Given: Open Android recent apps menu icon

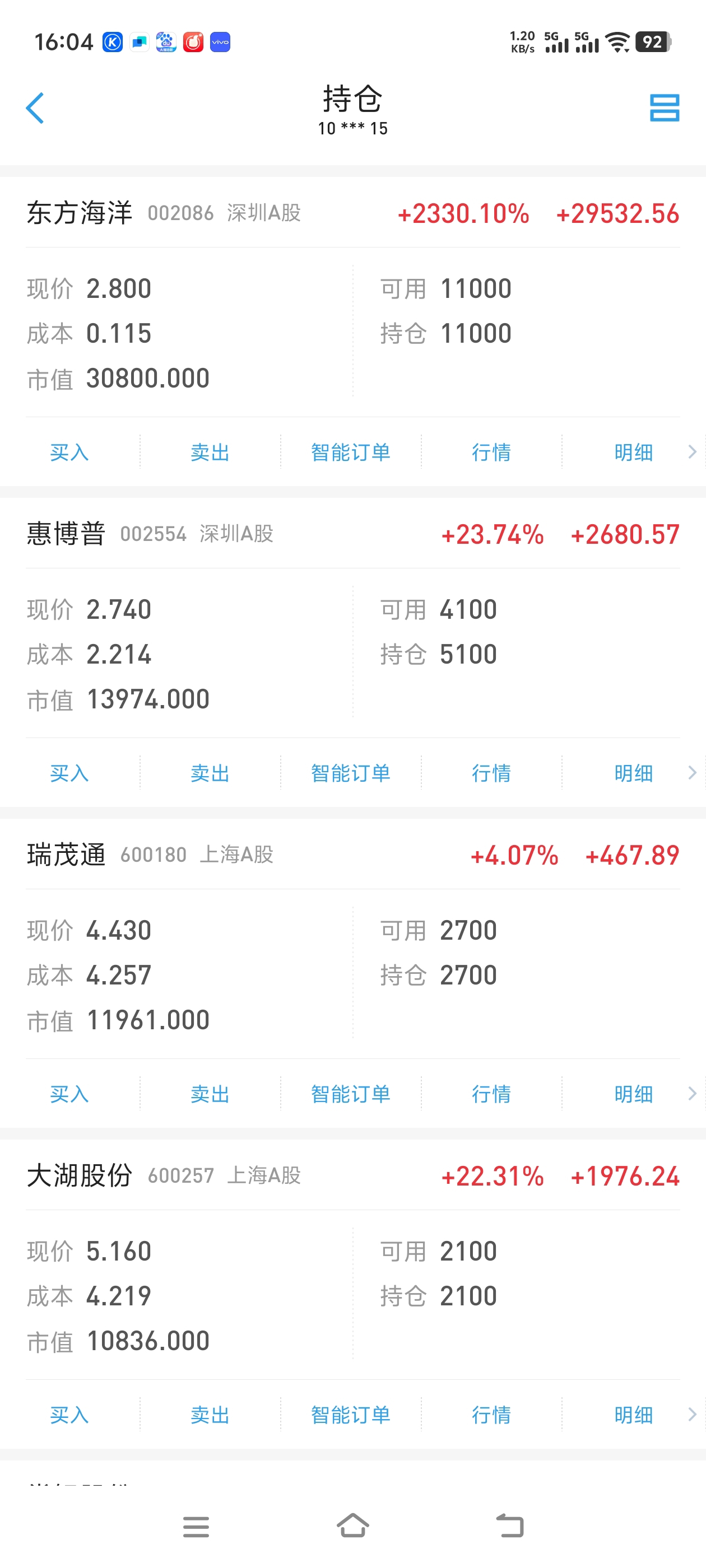Looking at the screenshot, I should coord(196,1526).
